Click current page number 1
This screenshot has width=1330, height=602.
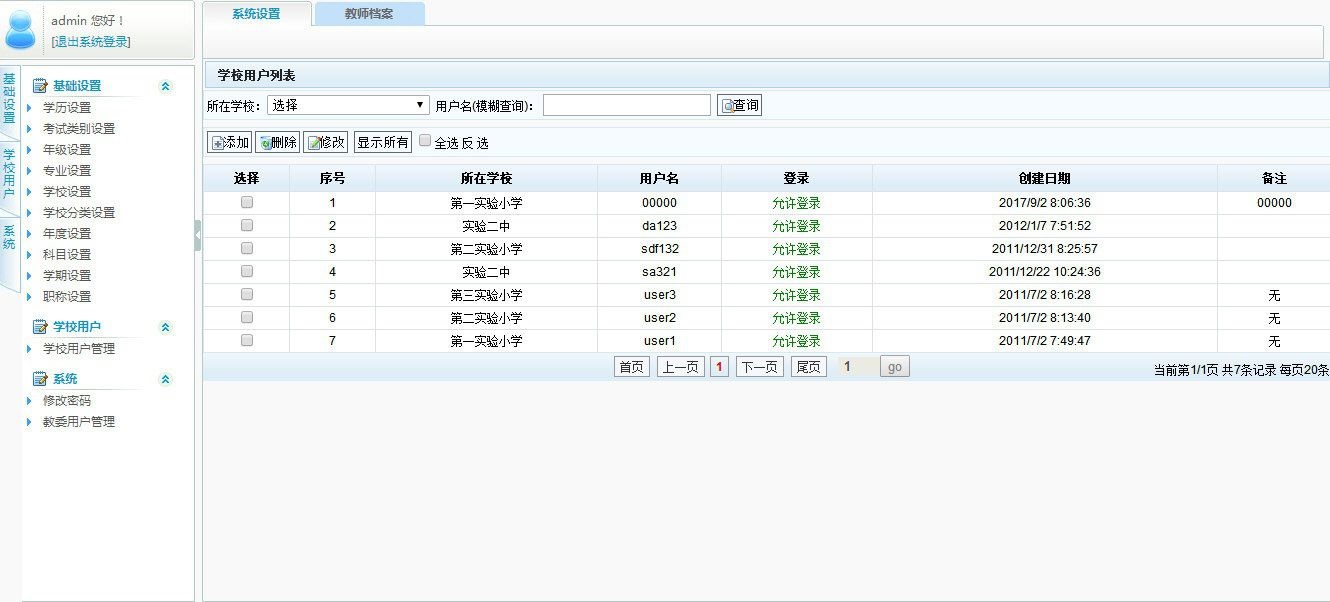[x=719, y=367]
